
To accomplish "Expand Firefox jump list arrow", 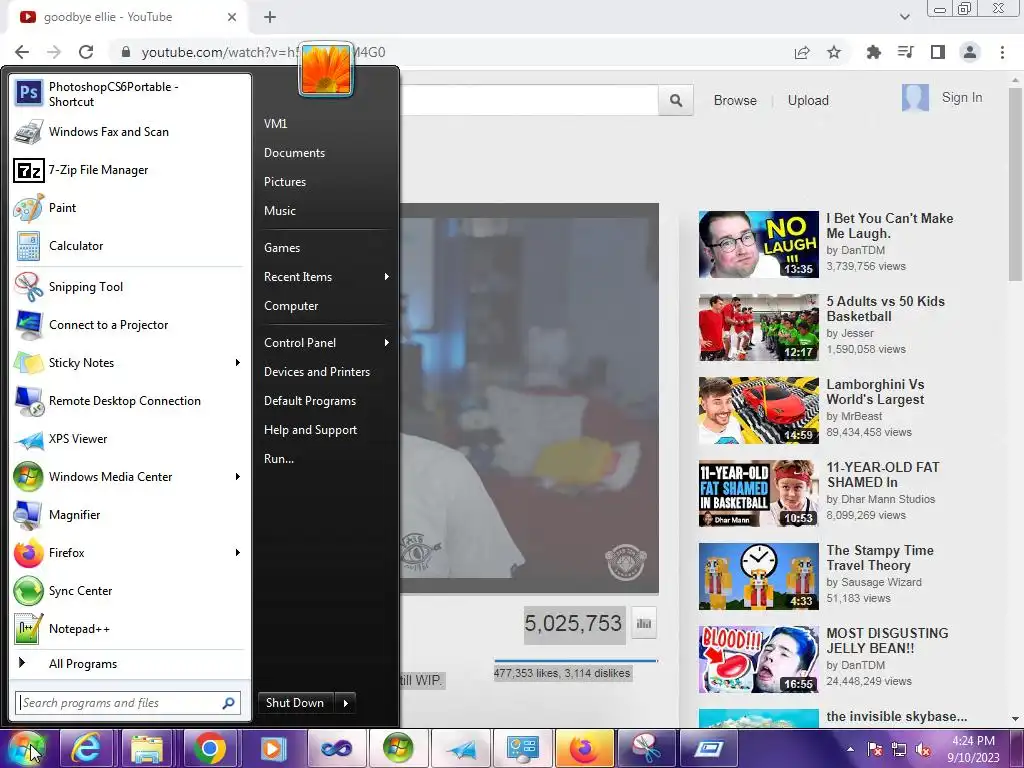I will point(238,552).
